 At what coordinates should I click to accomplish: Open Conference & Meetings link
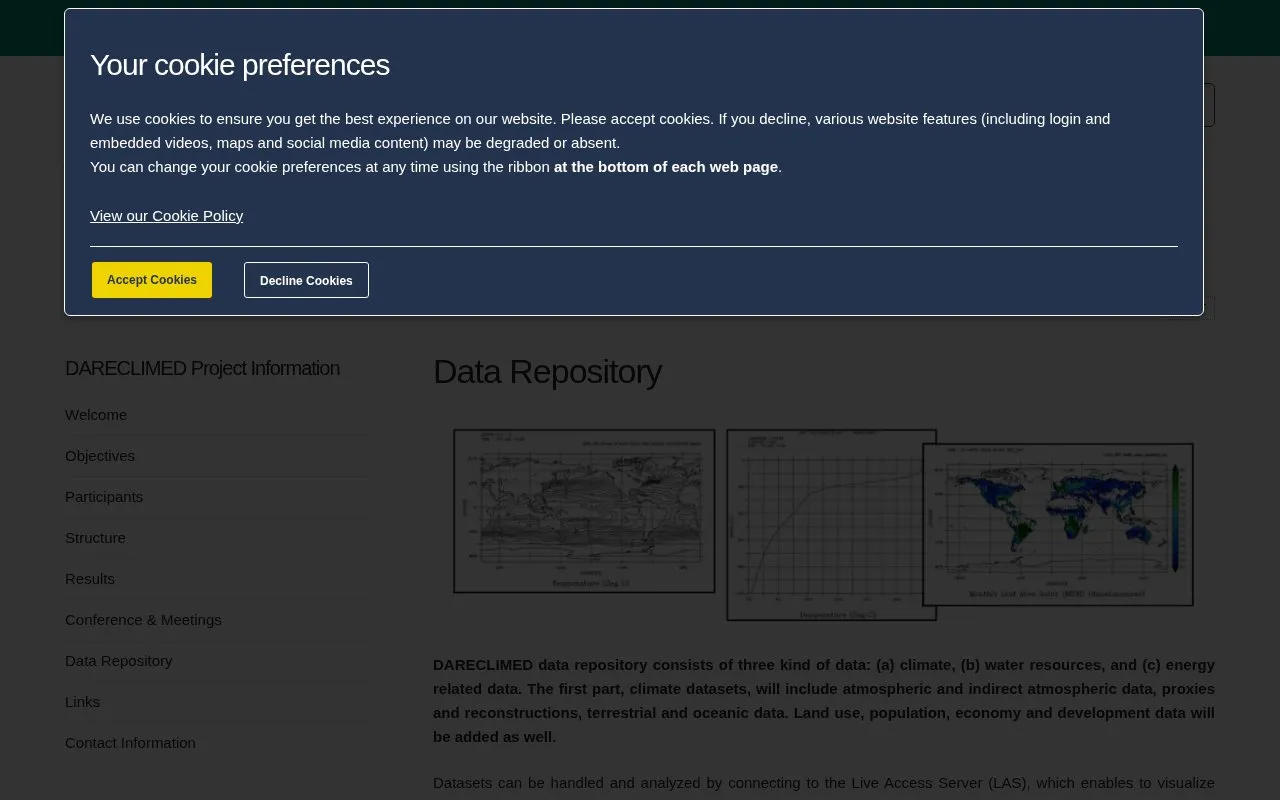click(143, 620)
